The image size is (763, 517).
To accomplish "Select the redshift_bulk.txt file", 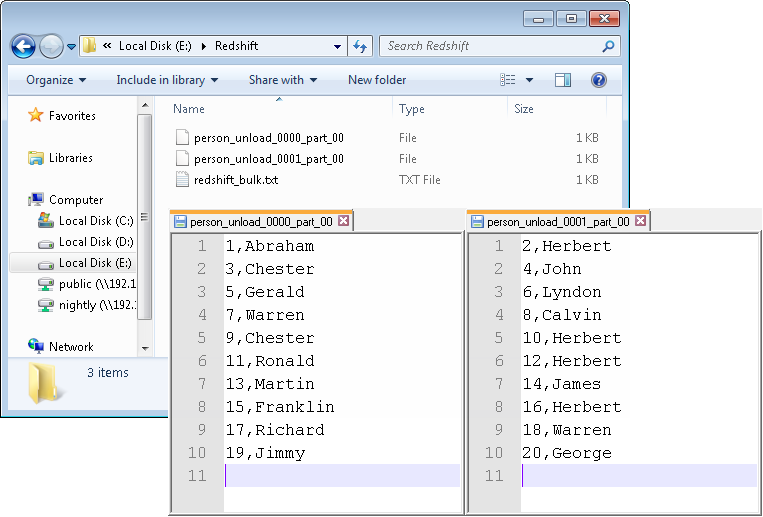I will coord(236,180).
